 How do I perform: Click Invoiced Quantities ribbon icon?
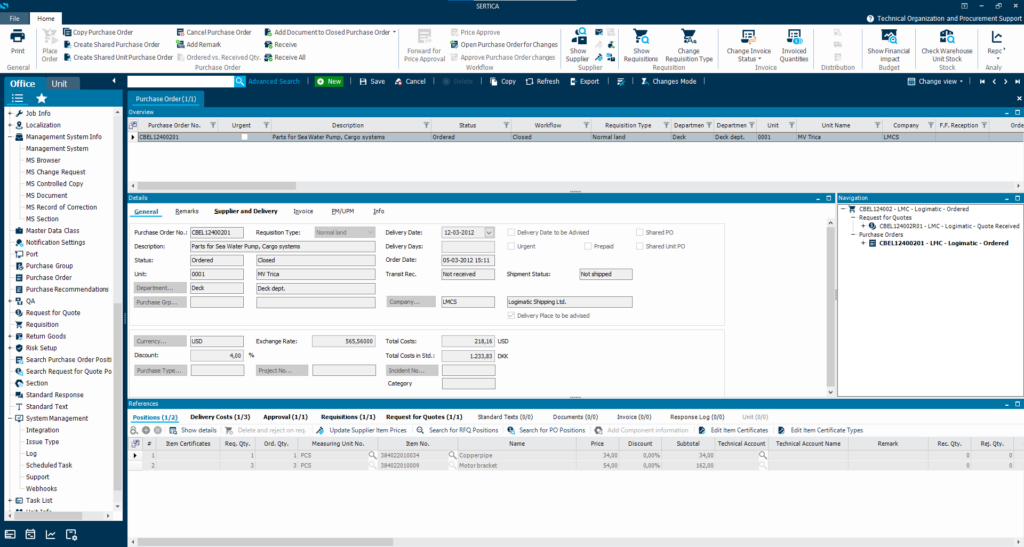[794, 45]
